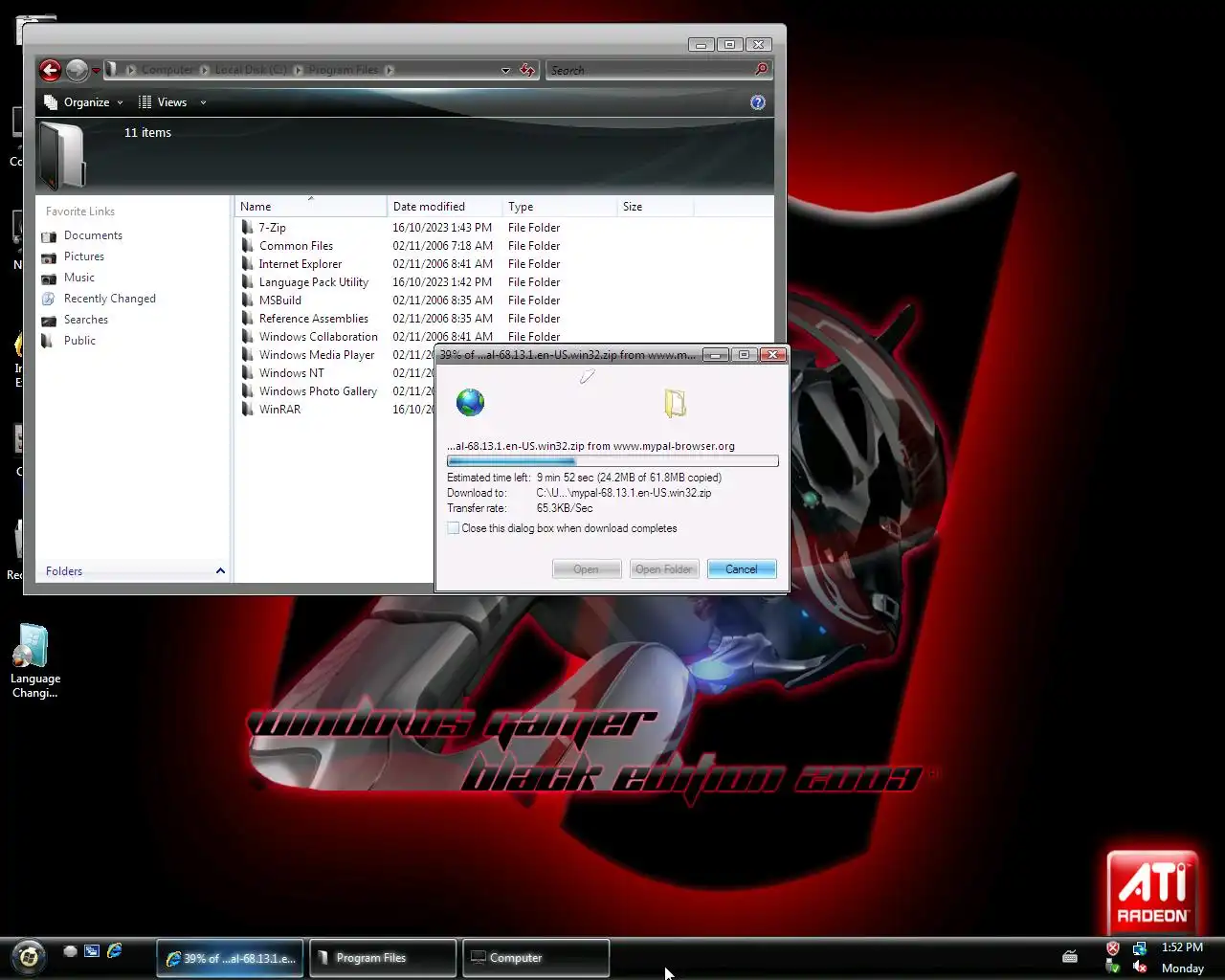The image size is (1225, 980).
Task: Open Public in Favorite Links
Action: pyautogui.click(x=79, y=341)
